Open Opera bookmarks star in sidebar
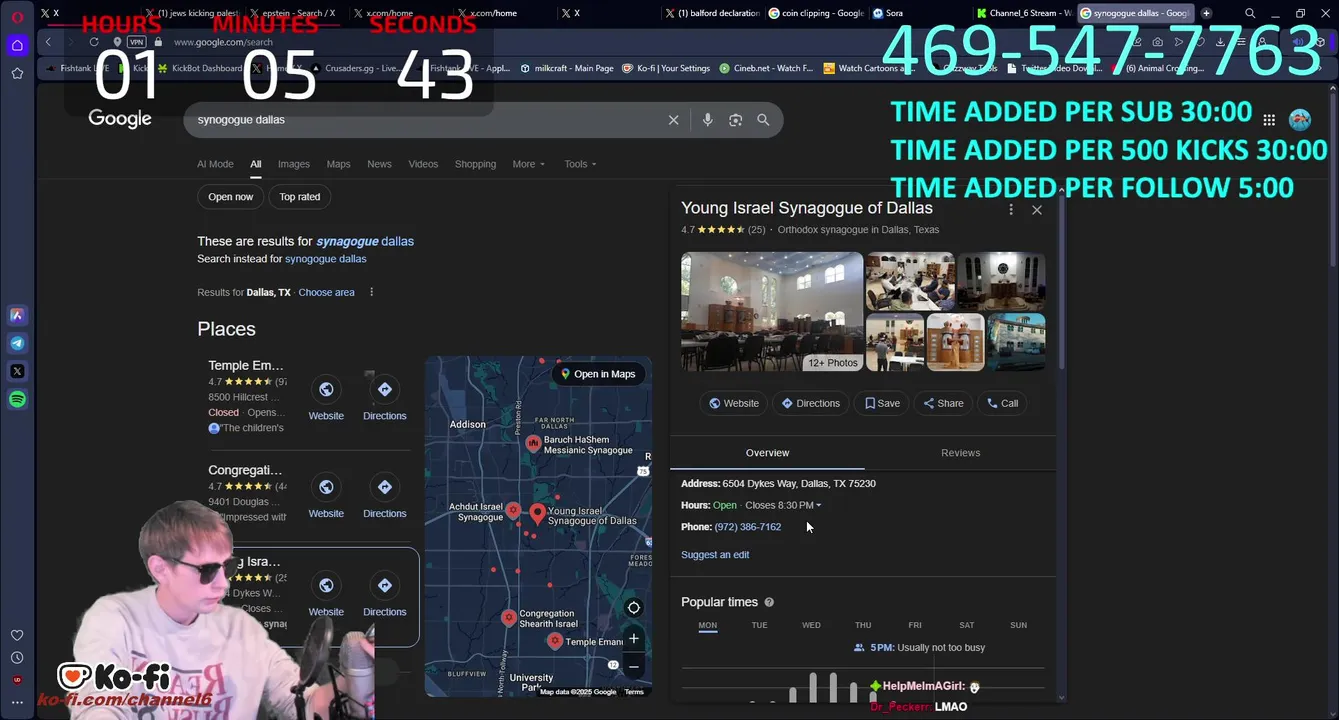 point(17,73)
